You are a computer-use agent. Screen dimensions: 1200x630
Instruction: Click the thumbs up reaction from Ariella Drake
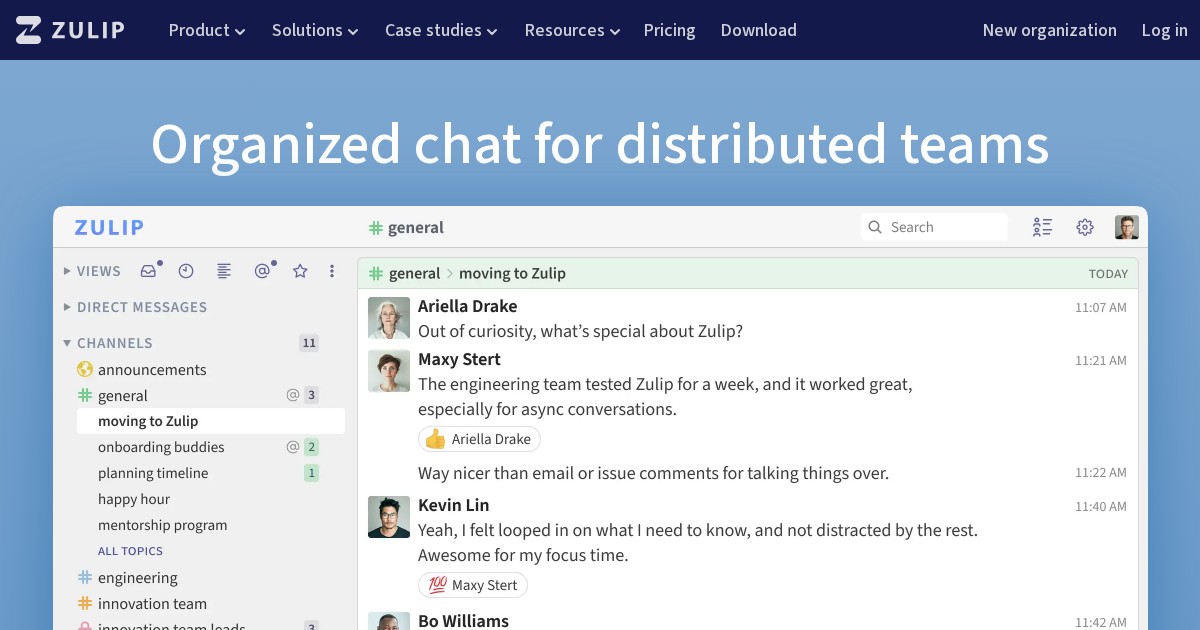(479, 439)
